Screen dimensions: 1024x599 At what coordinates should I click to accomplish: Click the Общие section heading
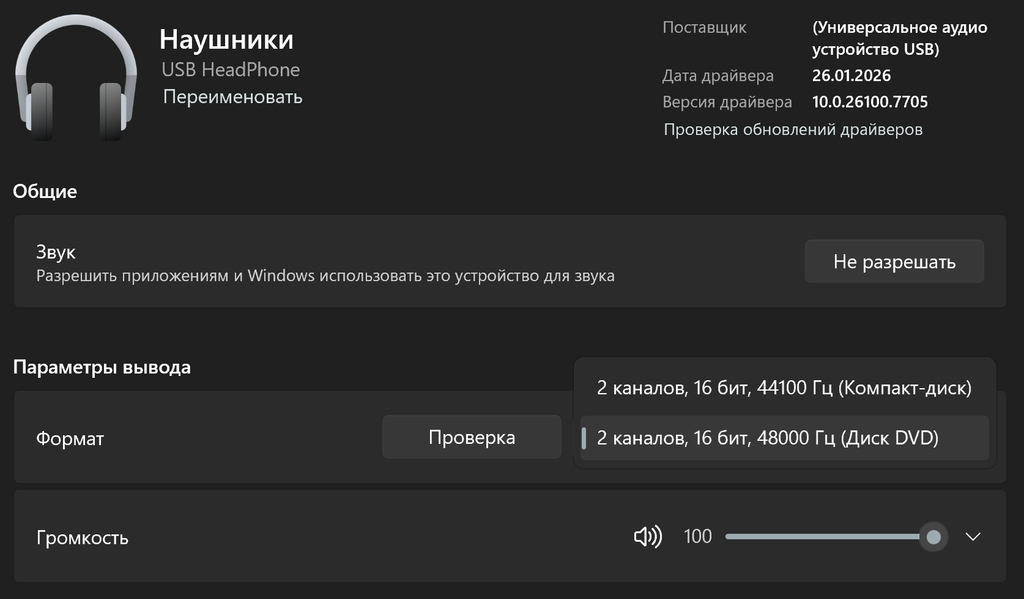(45, 191)
